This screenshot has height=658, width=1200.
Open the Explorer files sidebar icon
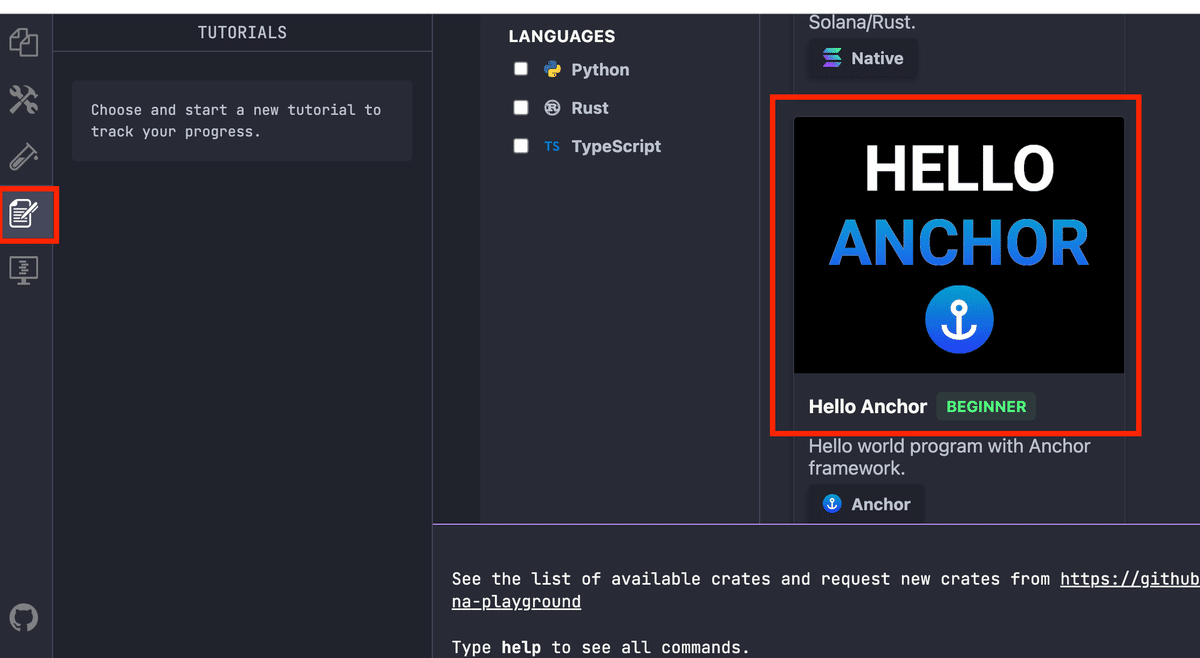pos(24,42)
